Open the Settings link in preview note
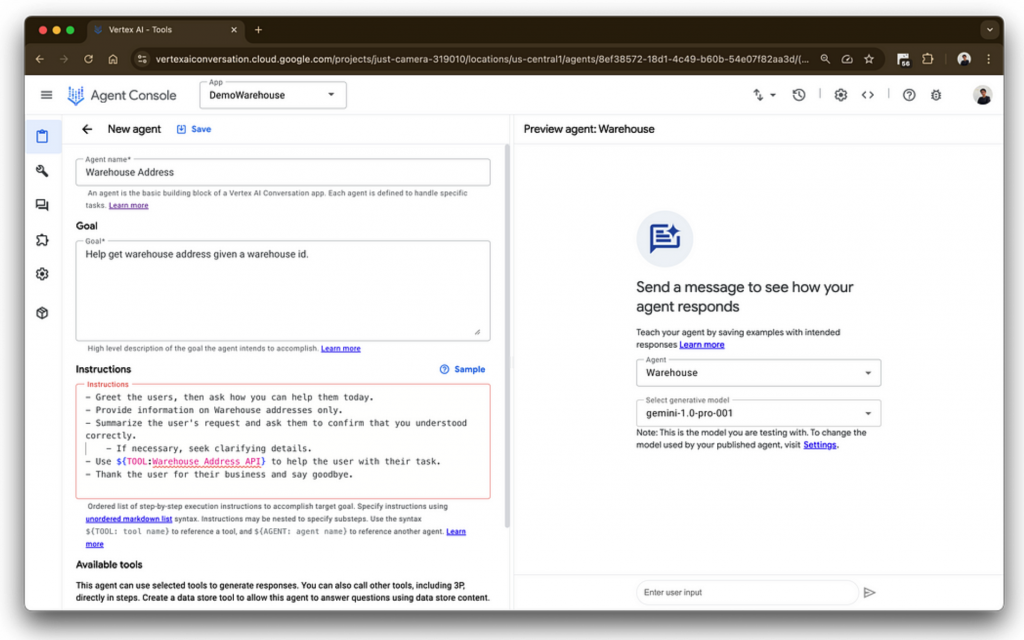Screen dimensions: 1024x640 820,445
